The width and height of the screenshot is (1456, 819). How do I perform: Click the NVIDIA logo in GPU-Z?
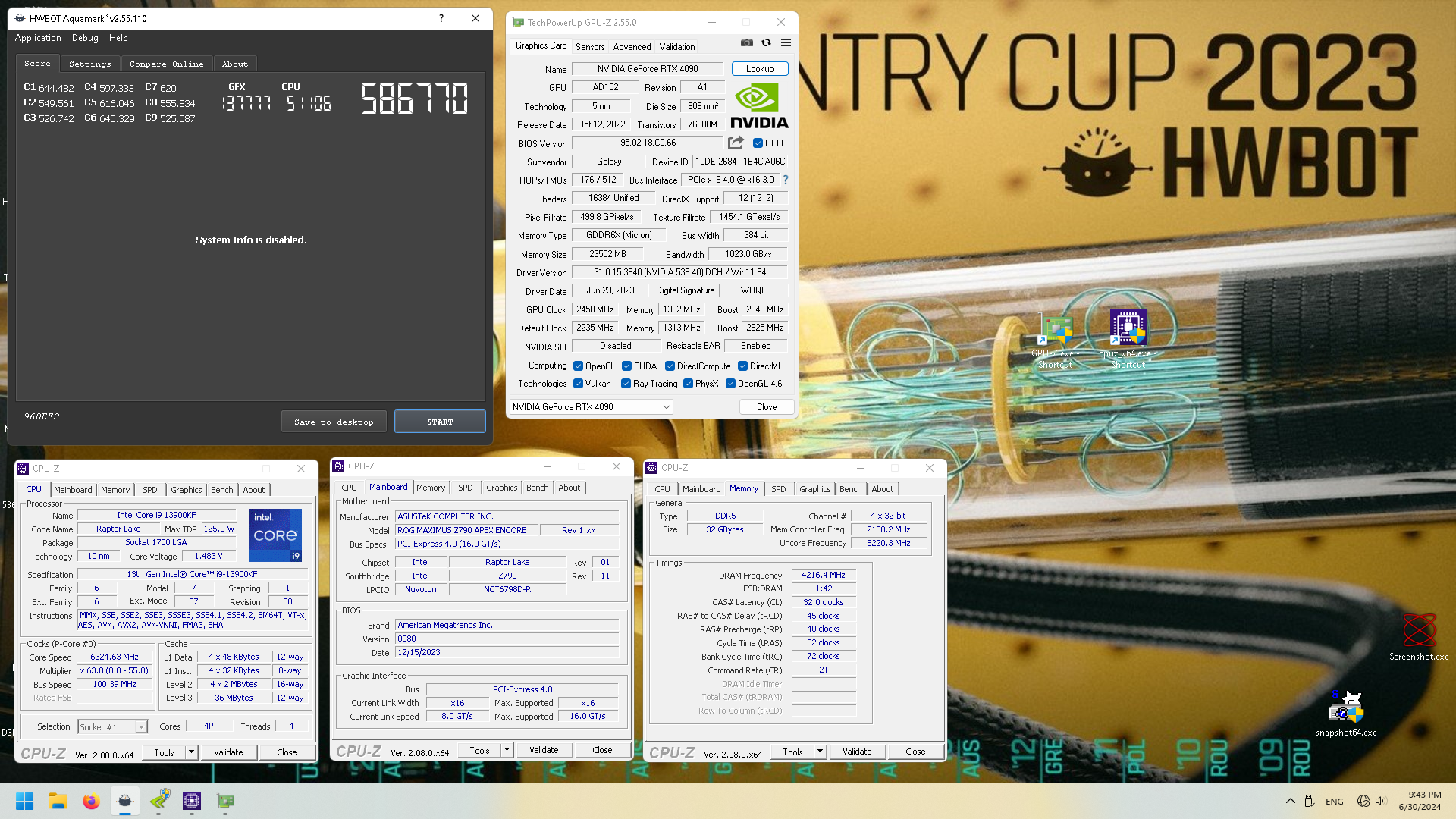(x=759, y=105)
